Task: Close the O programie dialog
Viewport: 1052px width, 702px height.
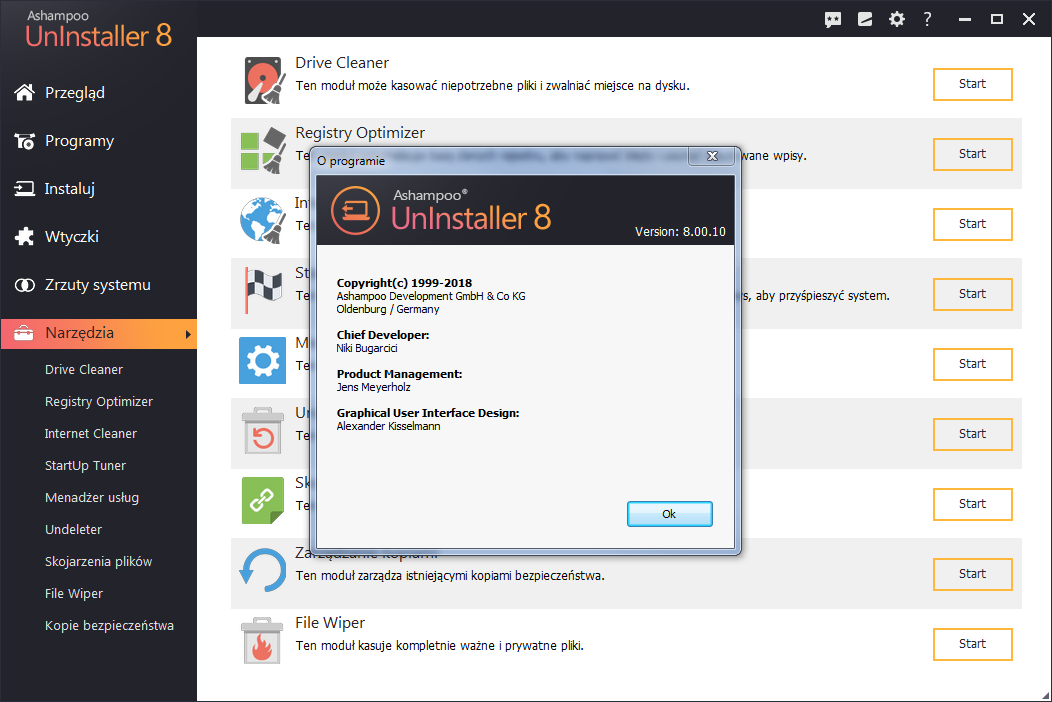Action: 713,156
